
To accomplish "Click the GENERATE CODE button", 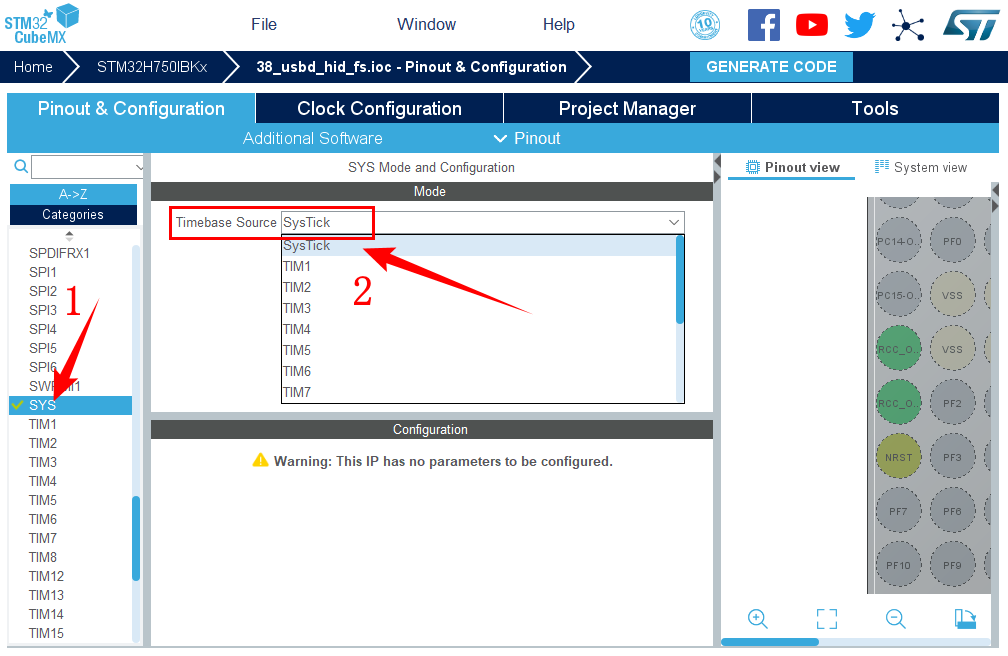I will click(x=771, y=67).
